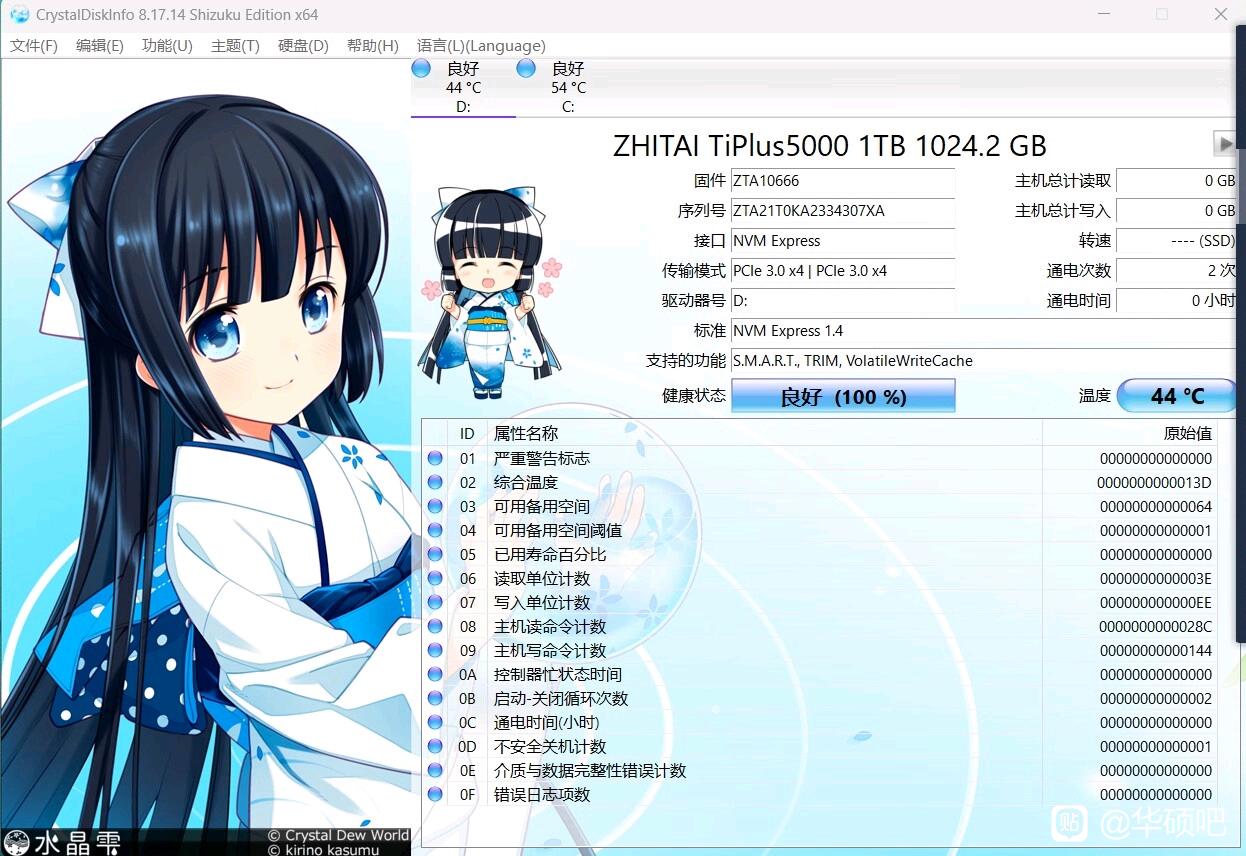1246x856 pixels.
Task: Click the interface field NVM Express
Action: (x=843, y=241)
